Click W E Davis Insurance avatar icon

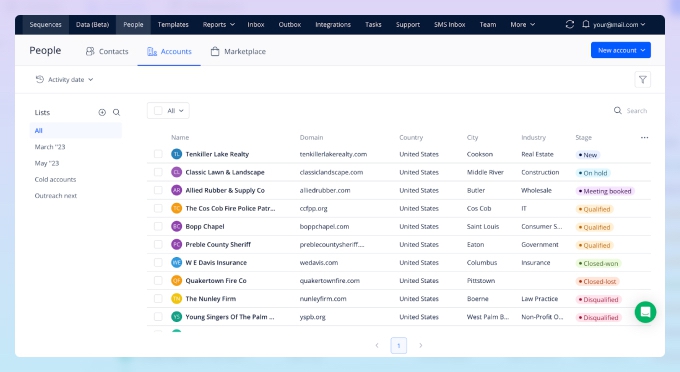point(177,263)
